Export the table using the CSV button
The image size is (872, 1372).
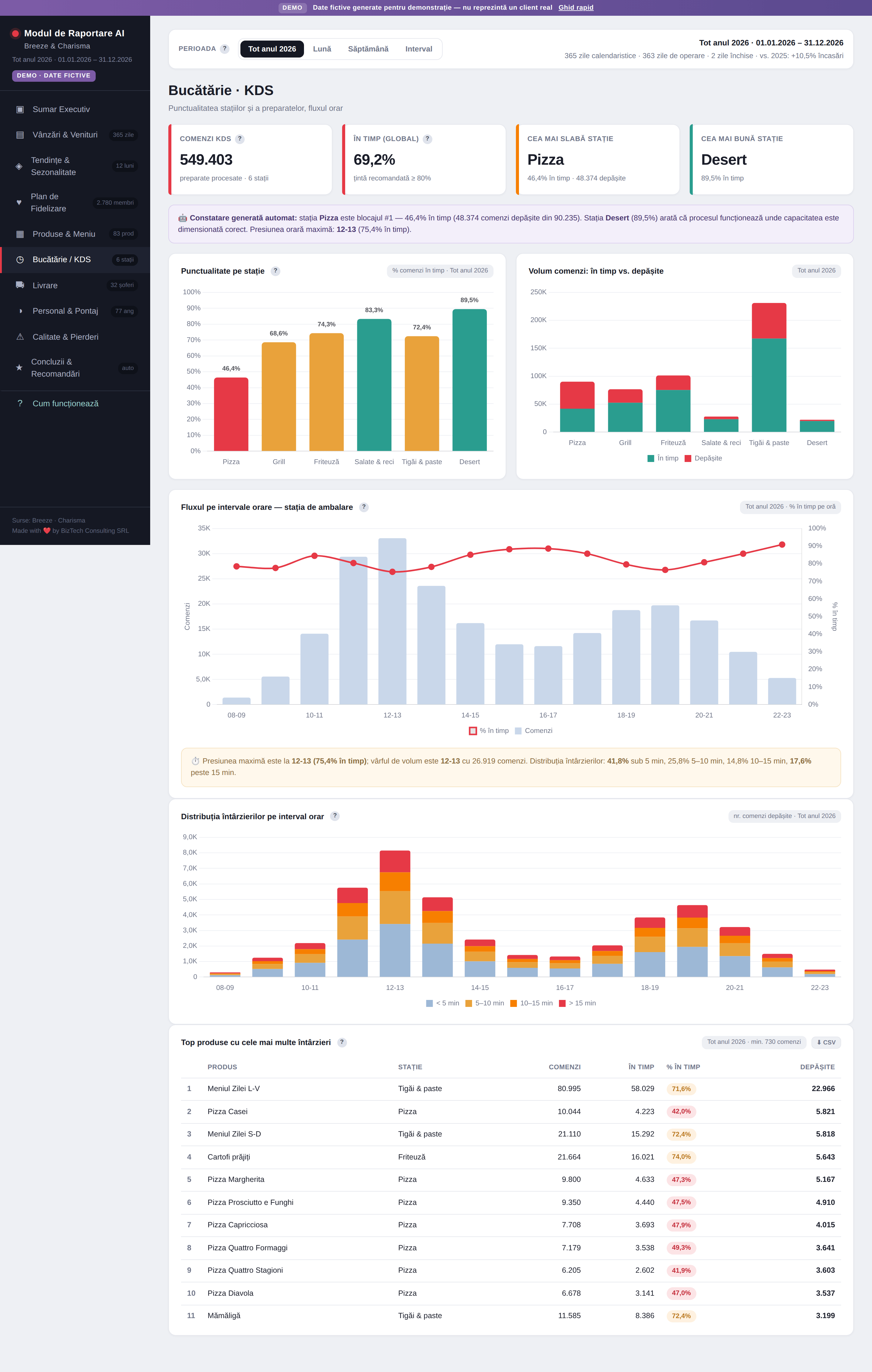pos(826,1042)
